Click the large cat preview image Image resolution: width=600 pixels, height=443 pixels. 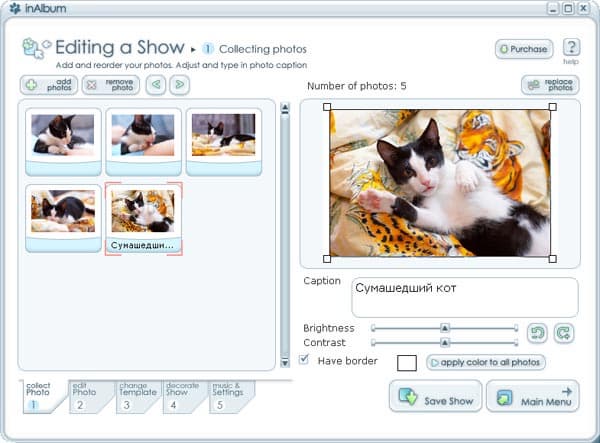click(440, 183)
